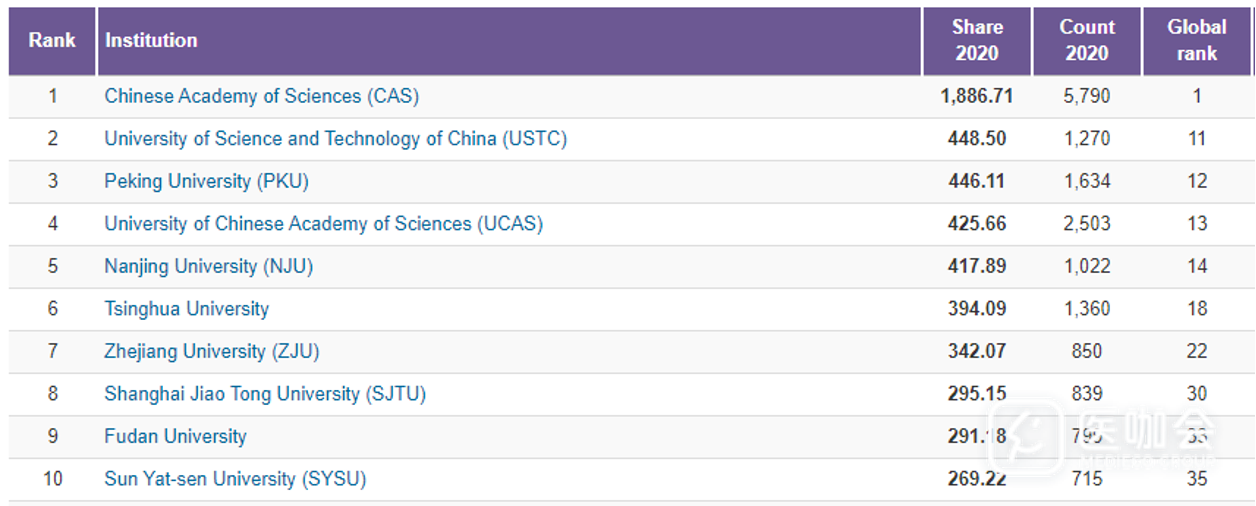Click Zhejiang University (ZJU) institution link
Viewport: 1256px width, 506px height.
(x=211, y=351)
